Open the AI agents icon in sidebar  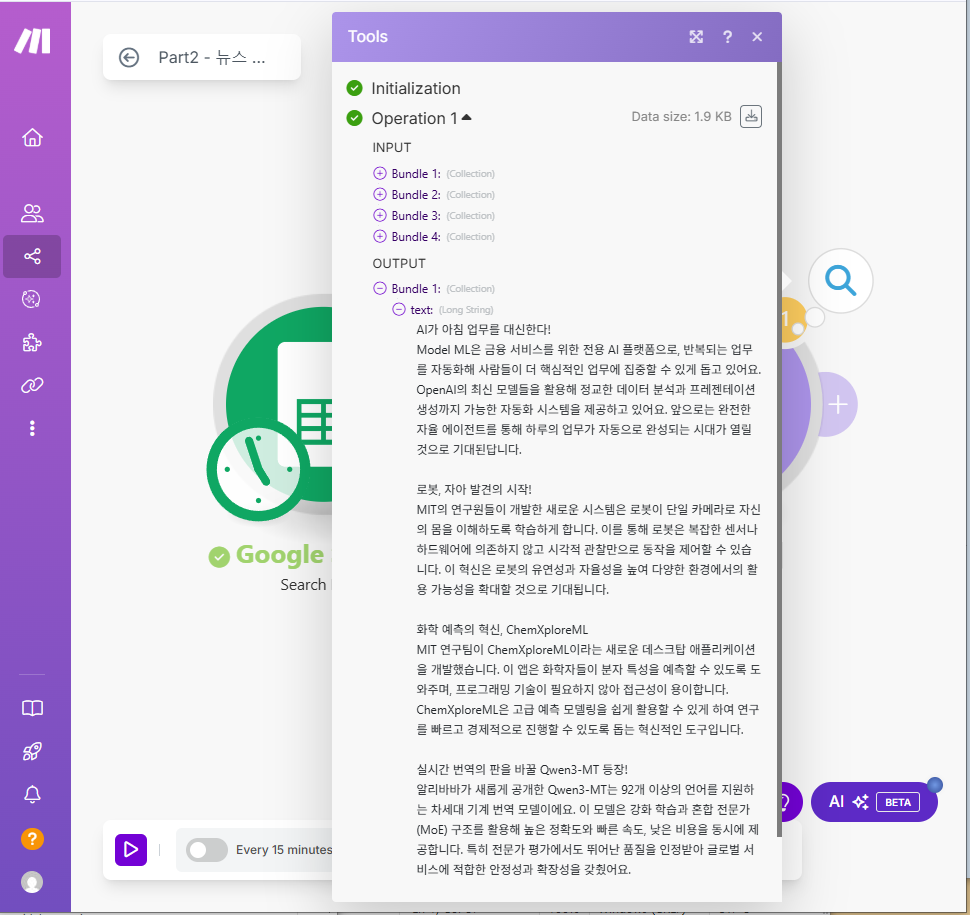pos(32,299)
